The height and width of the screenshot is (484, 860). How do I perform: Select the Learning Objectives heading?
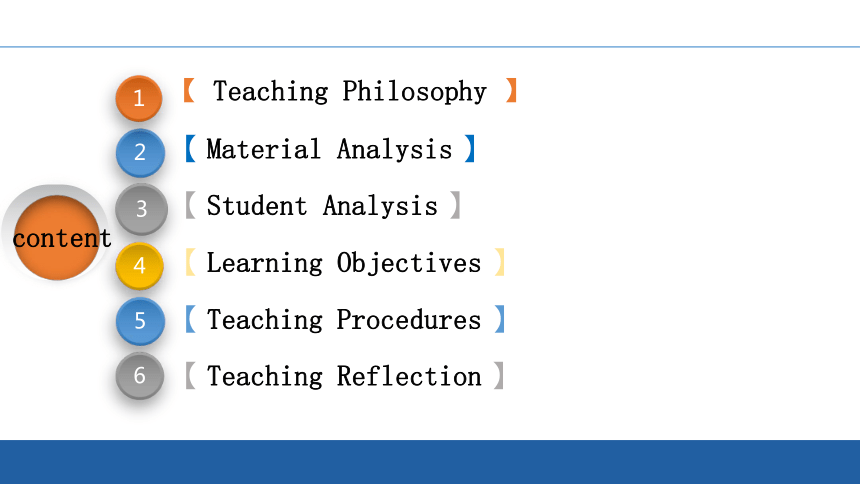[344, 262]
